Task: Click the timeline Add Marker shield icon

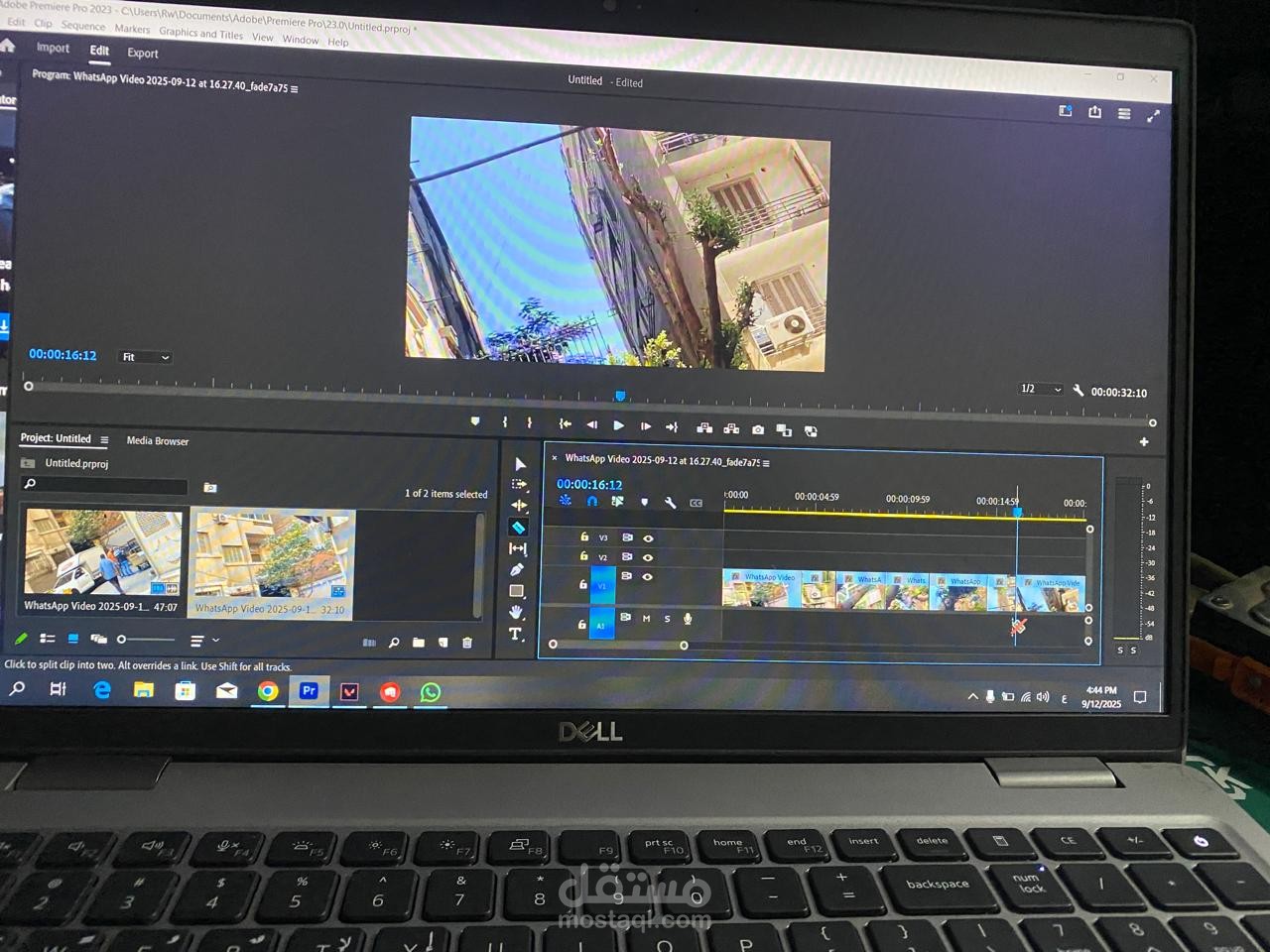Action: pyautogui.click(x=644, y=502)
